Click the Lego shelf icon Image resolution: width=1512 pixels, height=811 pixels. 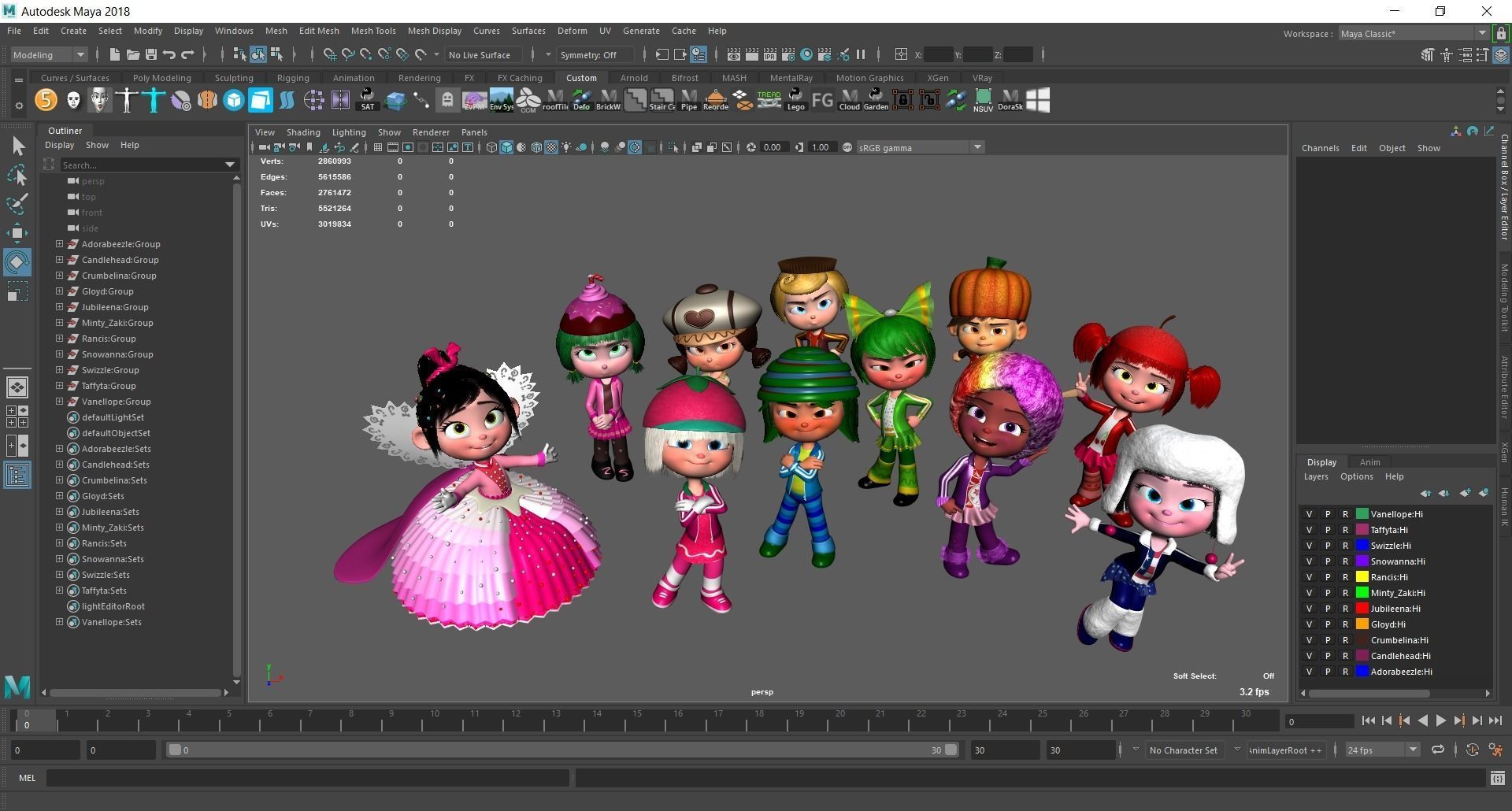[795, 100]
